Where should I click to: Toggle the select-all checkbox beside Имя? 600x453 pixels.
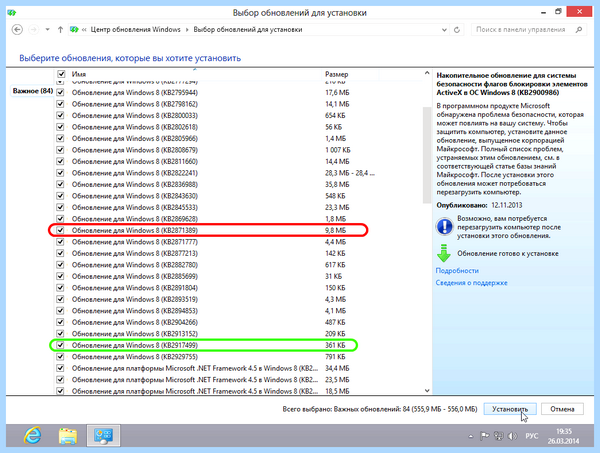[61, 74]
